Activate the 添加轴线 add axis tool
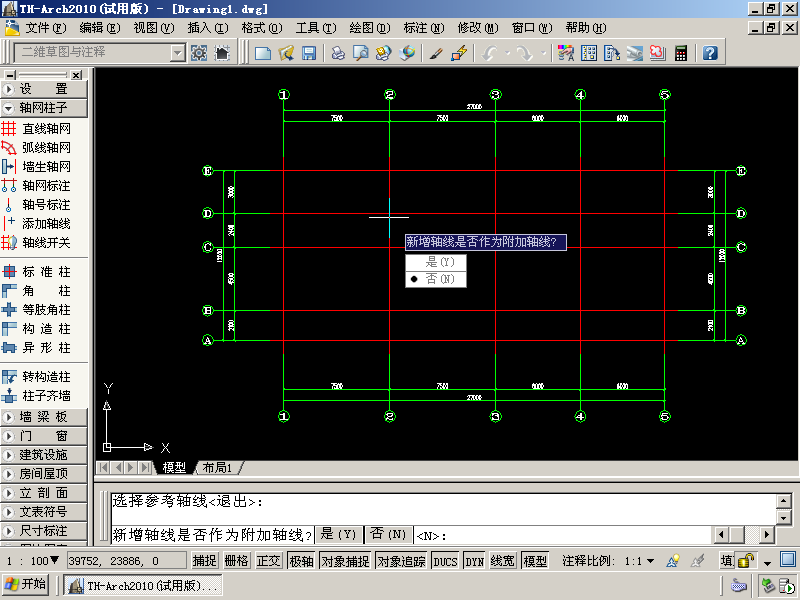 pos(37,223)
